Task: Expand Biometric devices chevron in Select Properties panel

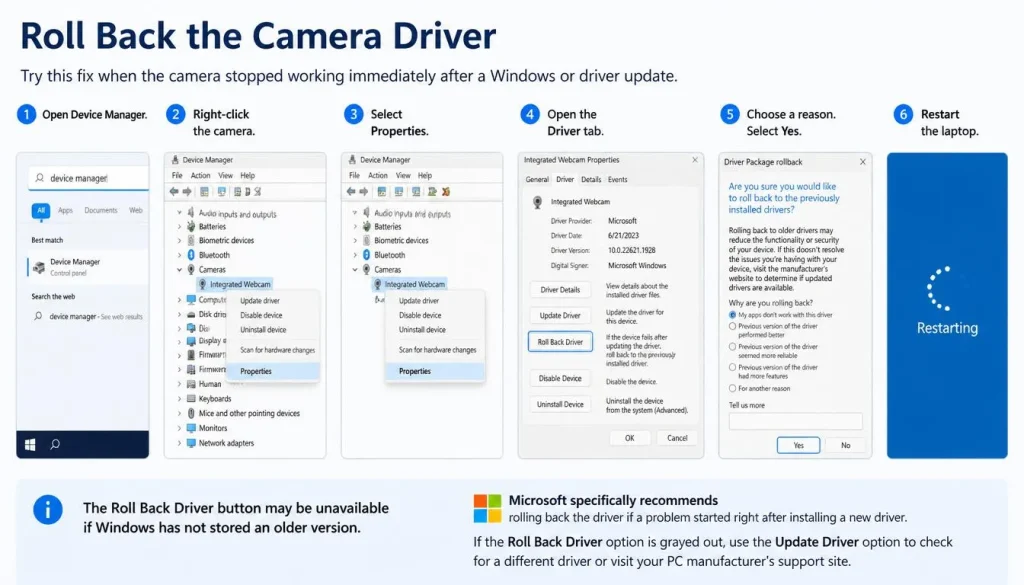Action: [355, 240]
